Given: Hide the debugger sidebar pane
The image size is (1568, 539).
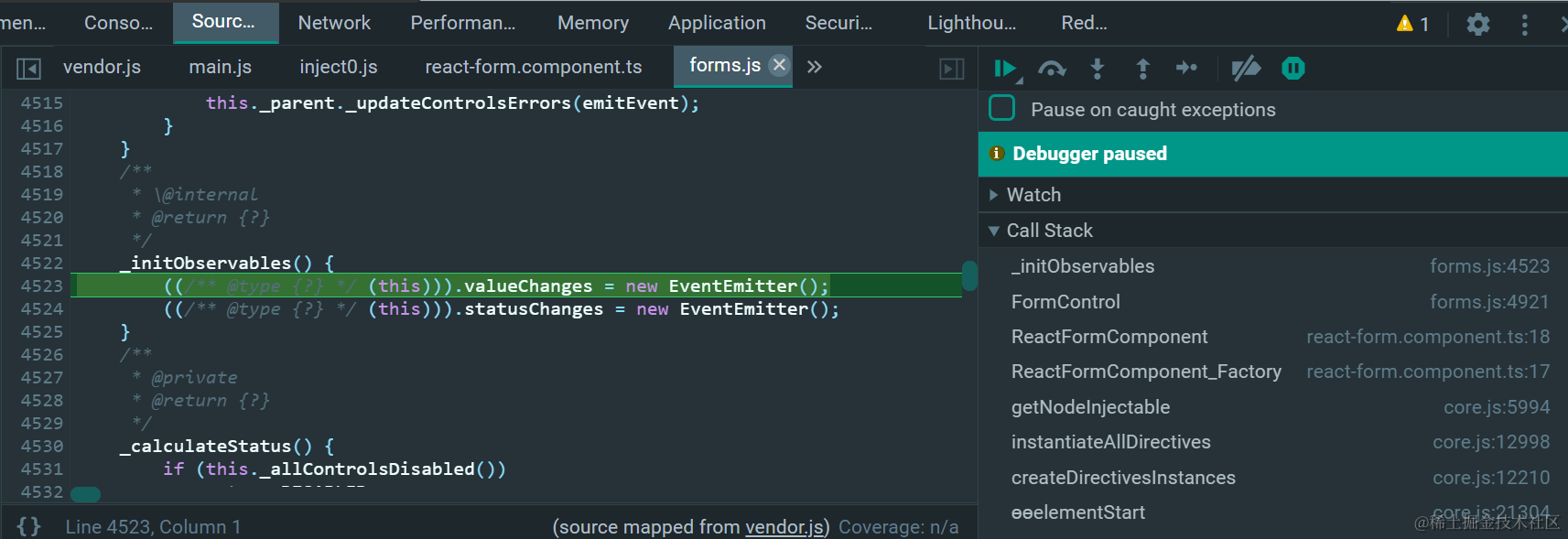Looking at the screenshot, I should click(x=952, y=68).
